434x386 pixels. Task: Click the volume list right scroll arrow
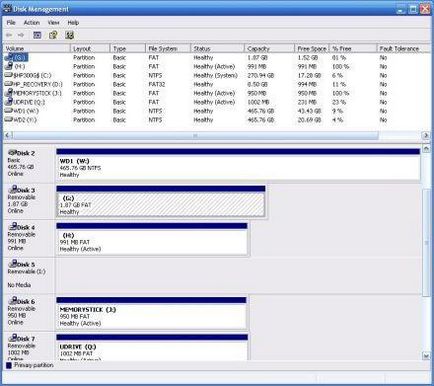[425, 135]
